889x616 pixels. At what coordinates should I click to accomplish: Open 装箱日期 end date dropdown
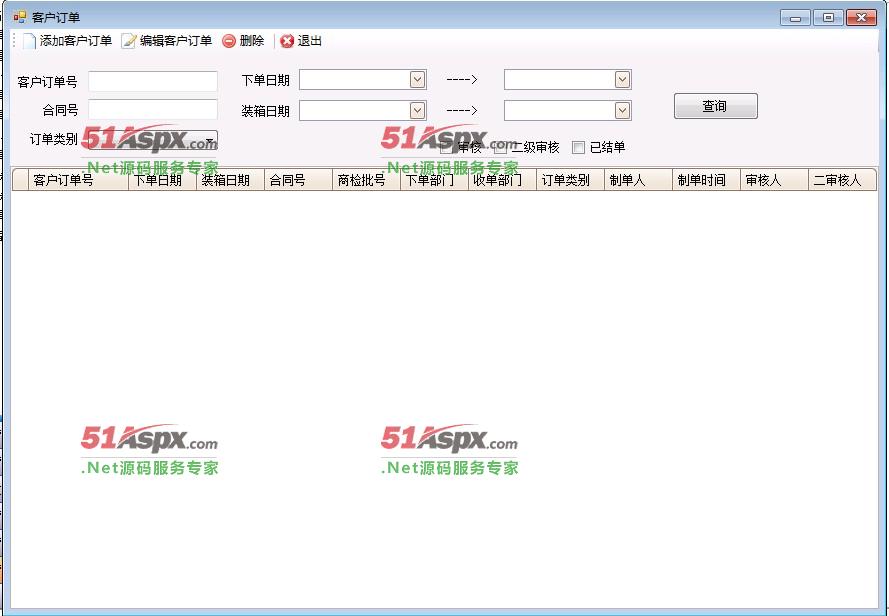[622, 110]
